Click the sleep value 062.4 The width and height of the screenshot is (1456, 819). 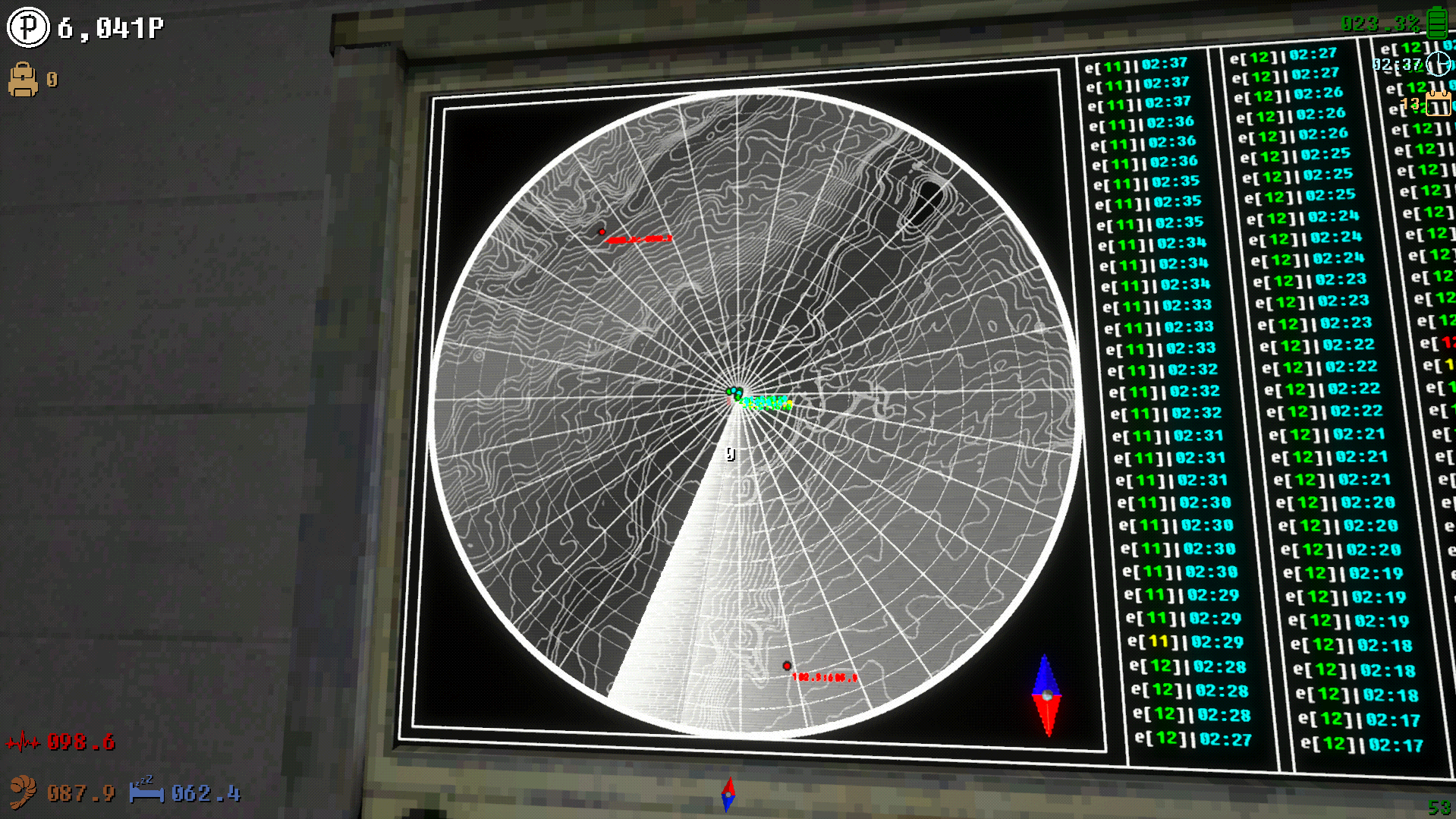click(x=206, y=793)
